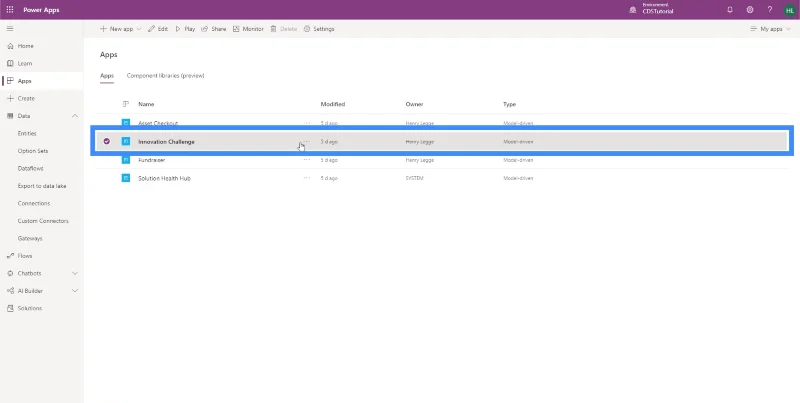This screenshot has height=403, width=800.
Task: Open more options for Asset Checkout
Action: click(307, 123)
